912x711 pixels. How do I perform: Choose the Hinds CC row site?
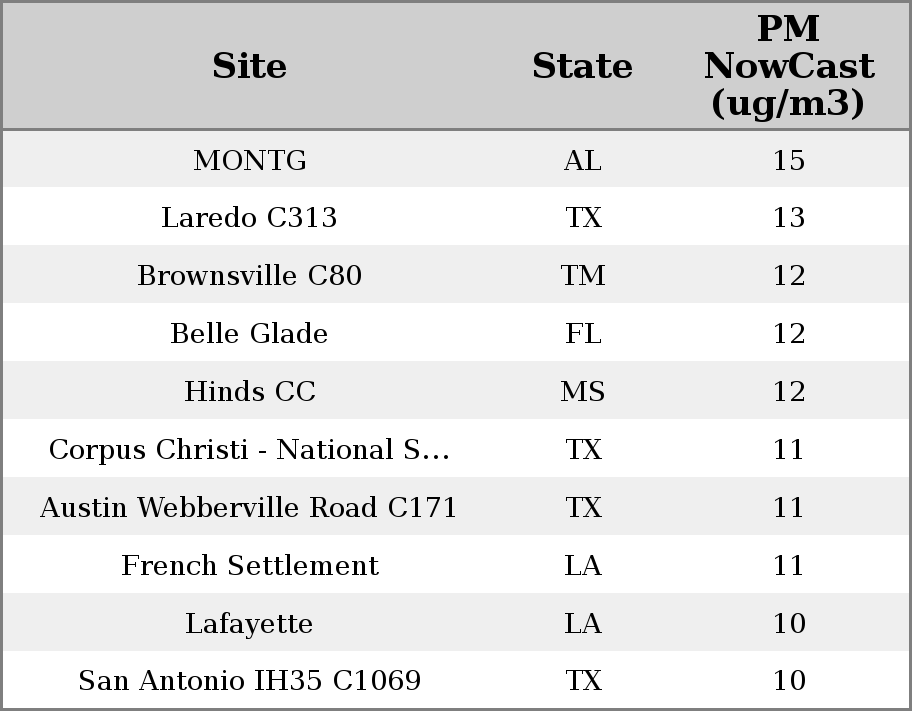click(x=249, y=392)
